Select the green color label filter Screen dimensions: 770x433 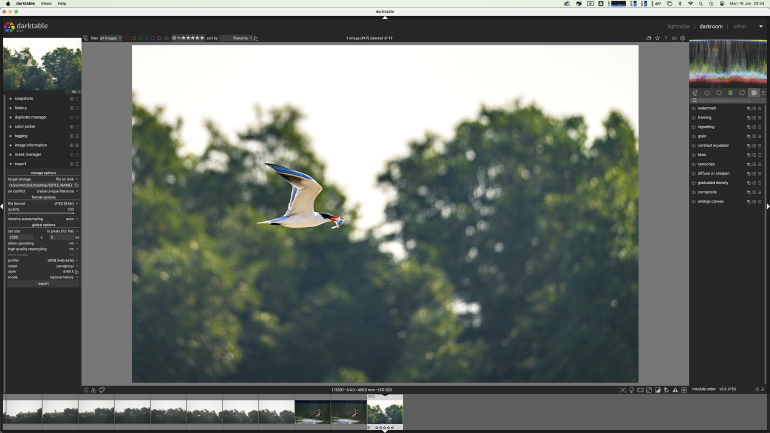(x=140, y=38)
